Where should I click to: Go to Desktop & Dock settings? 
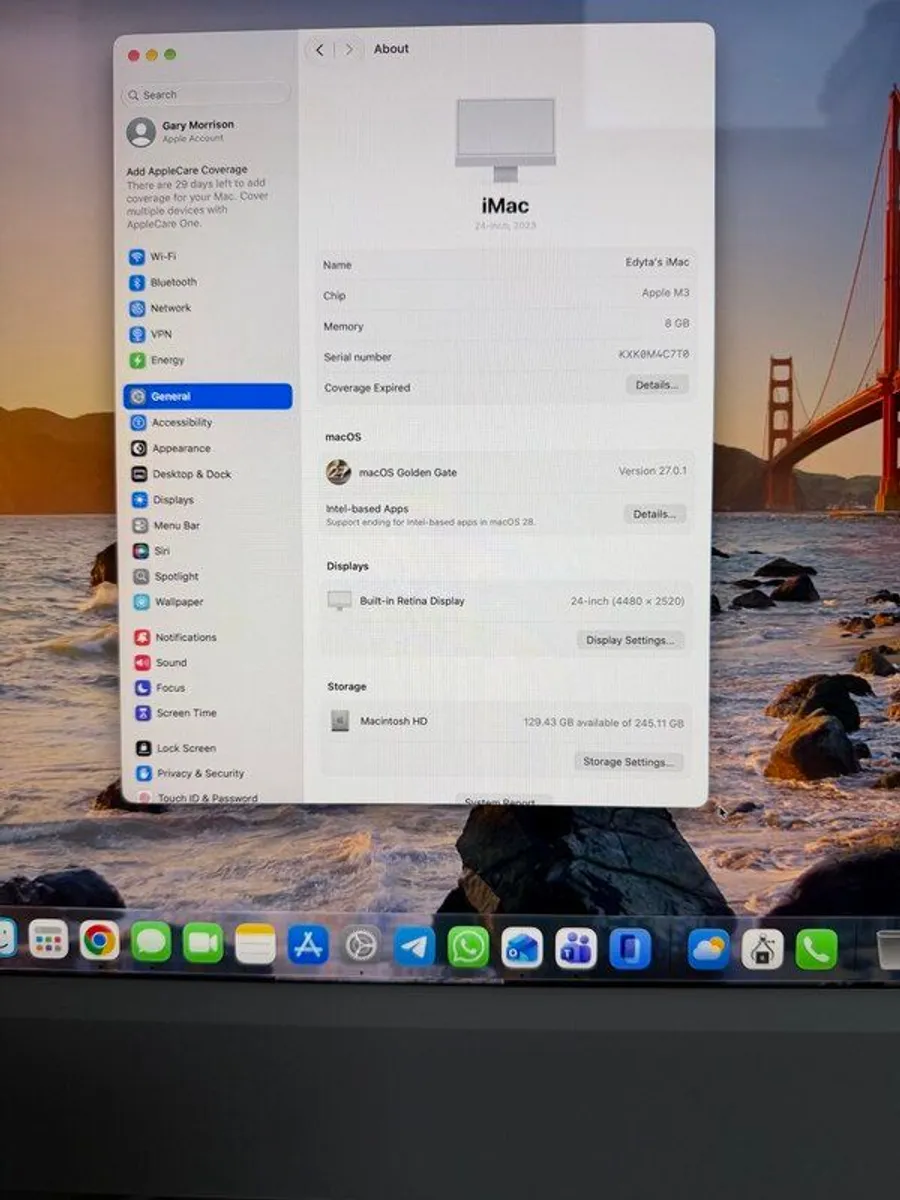pyautogui.click(x=181, y=475)
